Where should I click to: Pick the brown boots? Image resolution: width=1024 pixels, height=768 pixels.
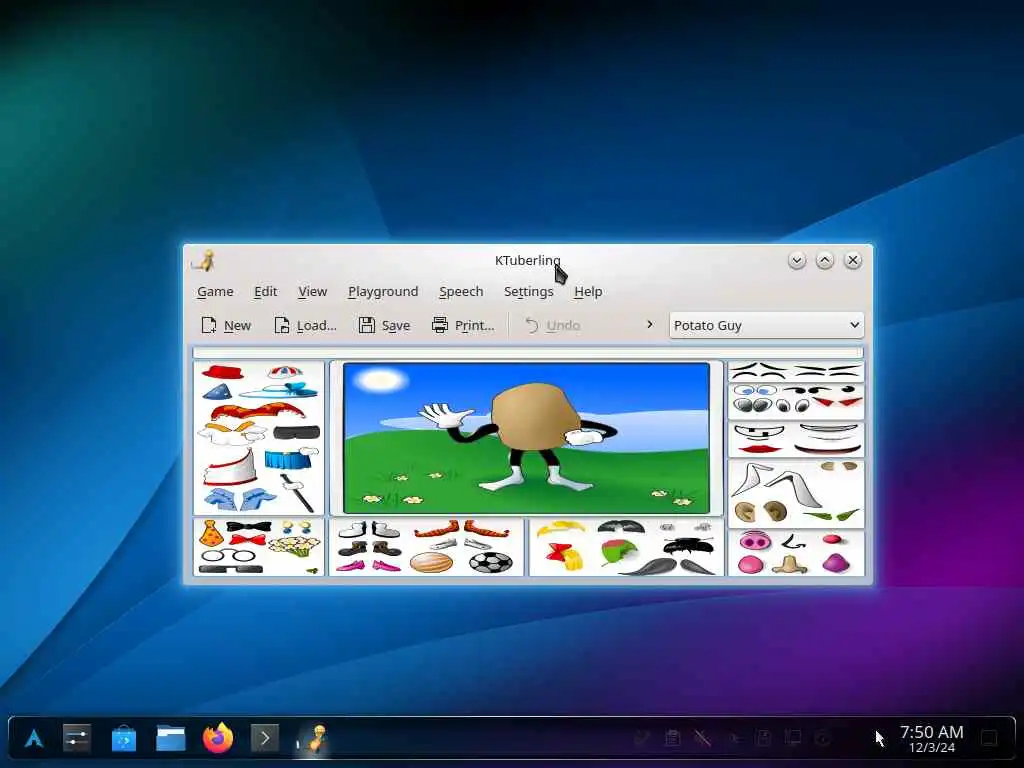click(369, 548)
